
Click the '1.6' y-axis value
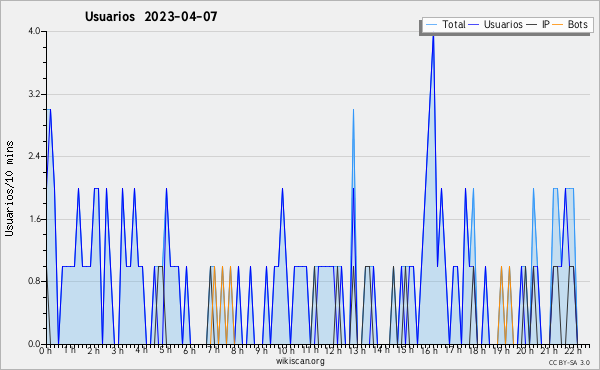(34, 219)
